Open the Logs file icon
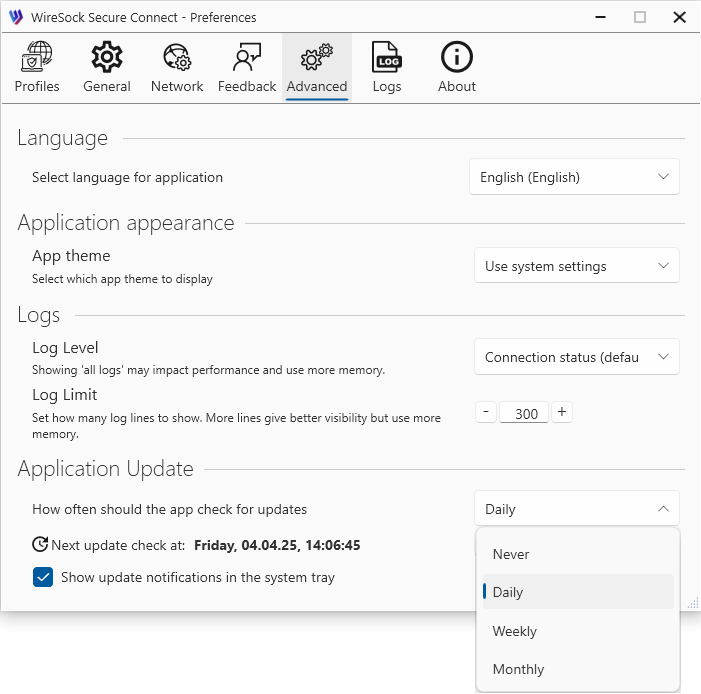The image size is (701, 694). tap(387, 57)
